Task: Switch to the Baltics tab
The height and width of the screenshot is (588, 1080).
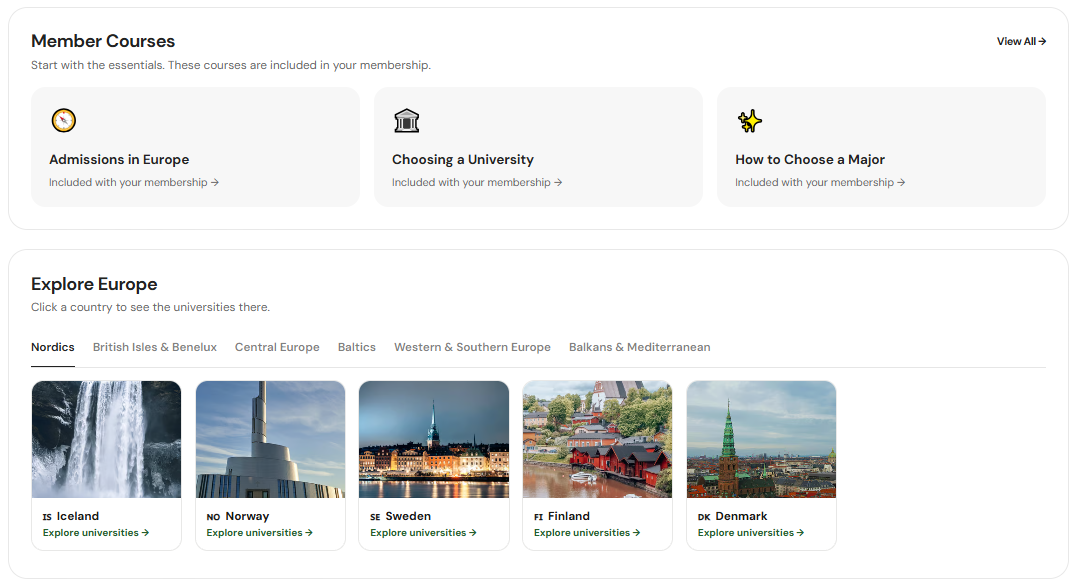Action: (x=357, y=347)
